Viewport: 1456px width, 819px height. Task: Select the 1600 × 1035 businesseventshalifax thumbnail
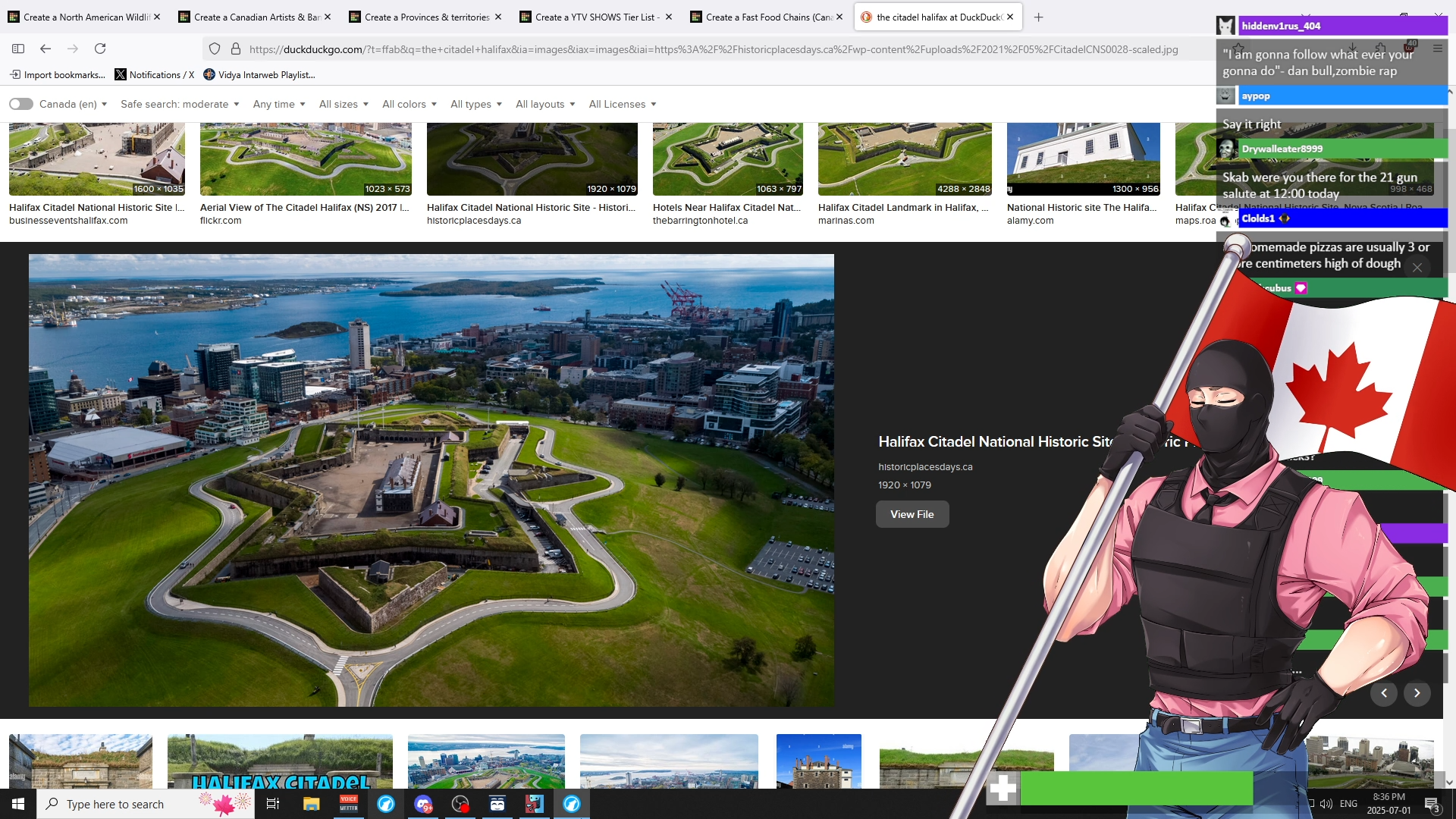pyautogui.click(x=97, y=159)
